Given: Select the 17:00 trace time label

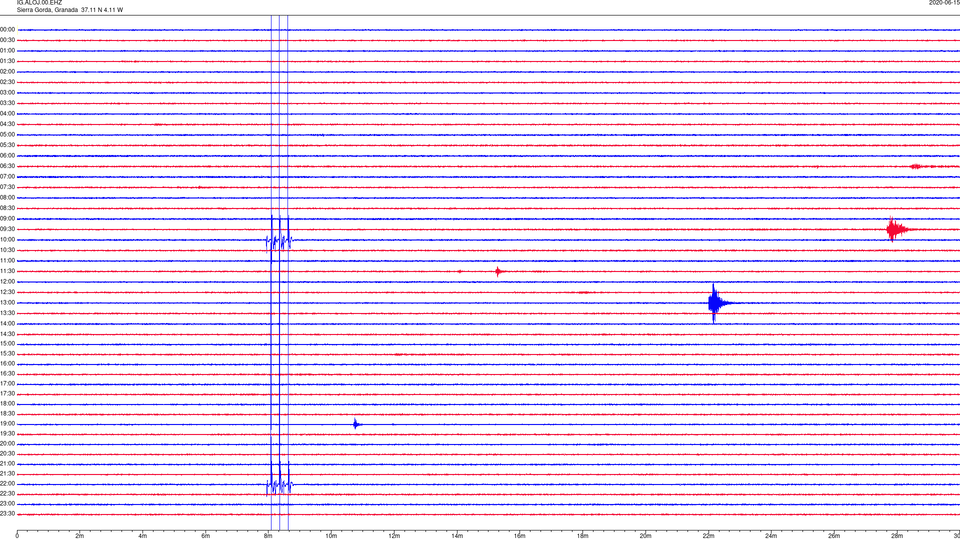Looking at the screenshot, I should click(7, 384).
